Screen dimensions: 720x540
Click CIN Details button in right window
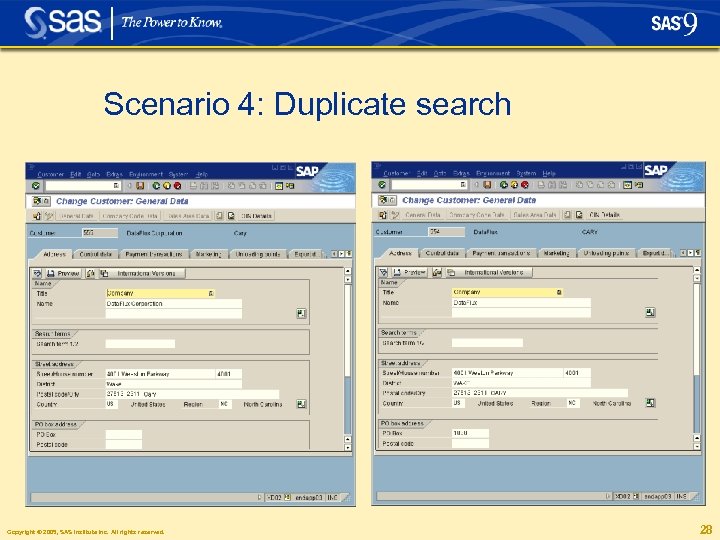[x=604, y=214]
